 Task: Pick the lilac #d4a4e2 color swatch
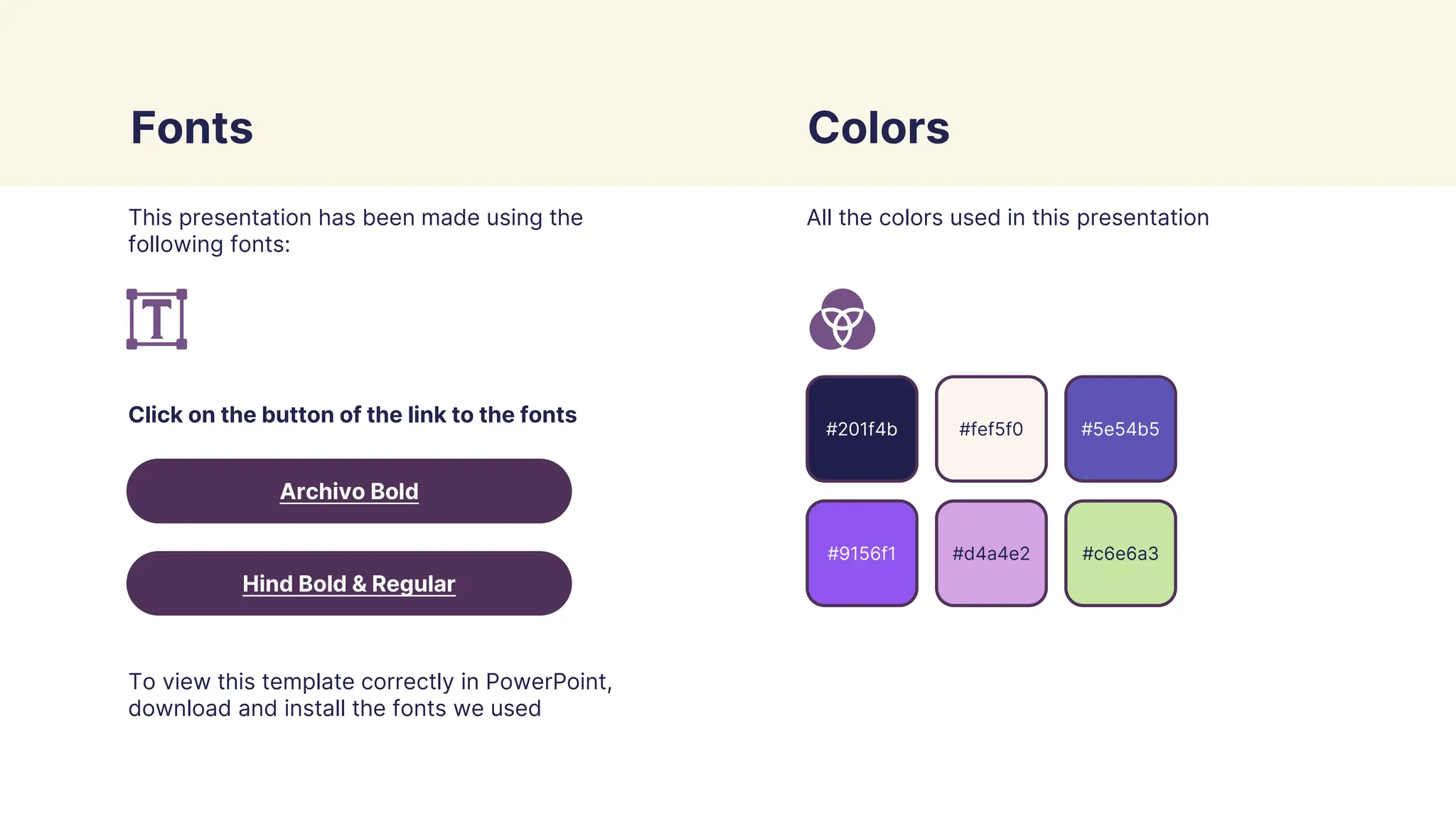pos(991,553)
